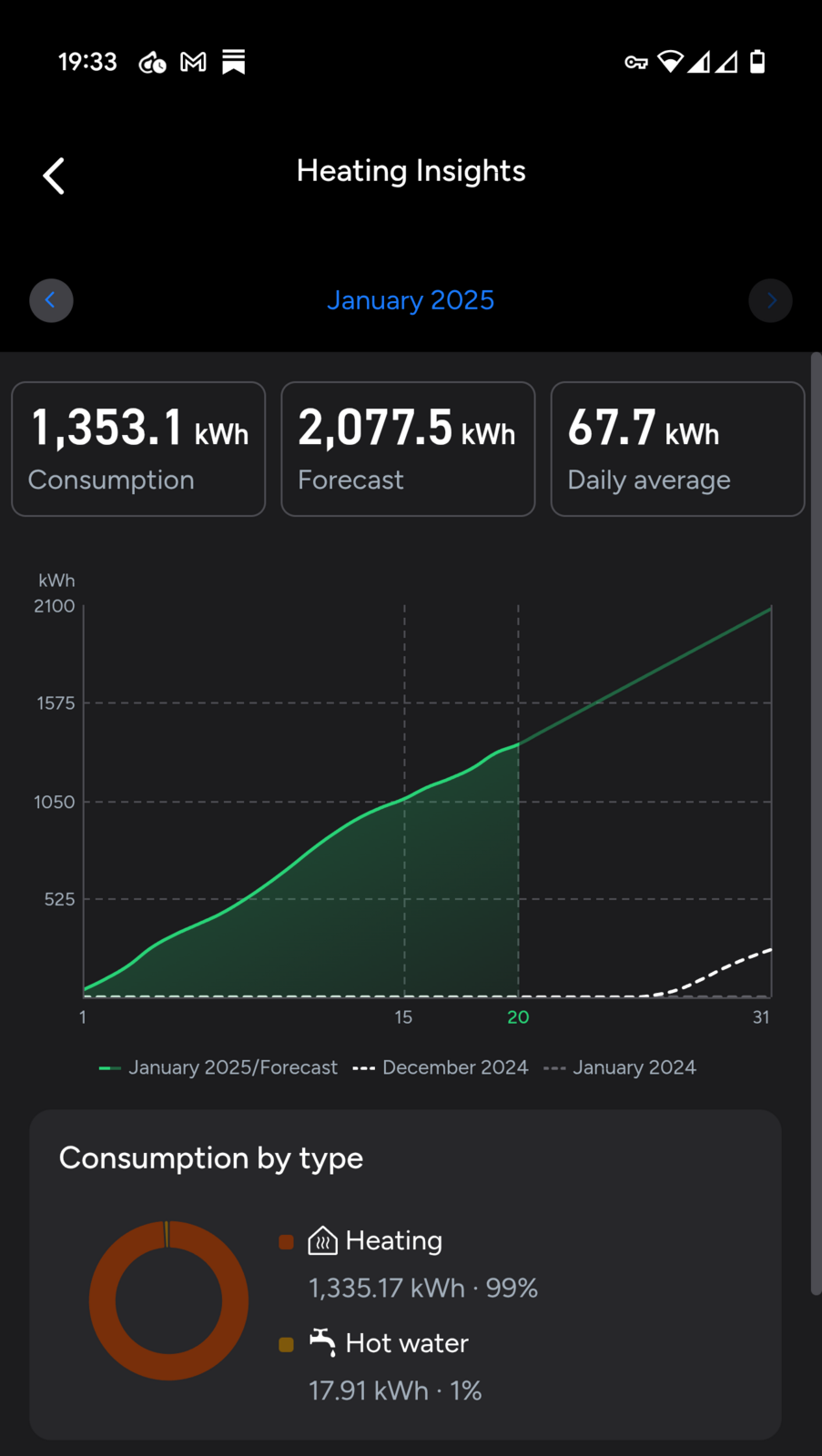Click the orange Heating color swatch
This screenshot has width=822, height=1456.
click(x=286, y=1242)
